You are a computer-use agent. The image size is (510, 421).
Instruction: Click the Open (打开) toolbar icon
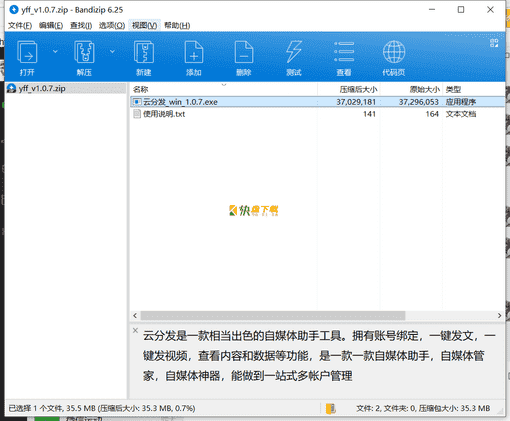click(27, 52)
